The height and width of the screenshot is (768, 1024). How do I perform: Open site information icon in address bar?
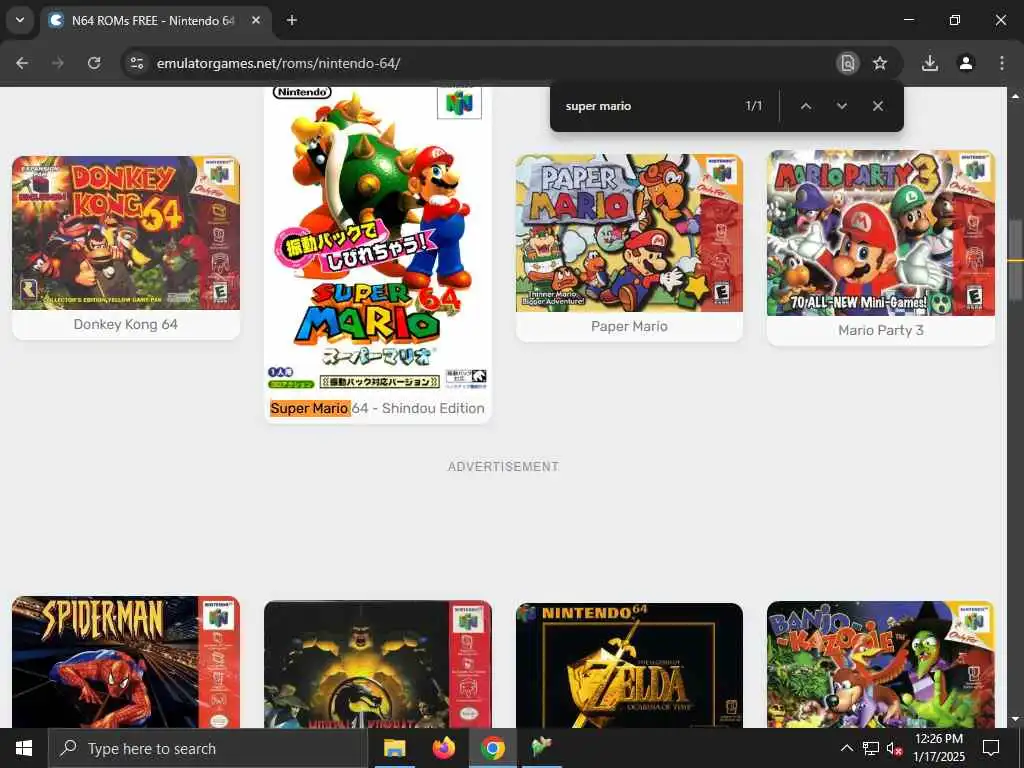pos(137,63)
